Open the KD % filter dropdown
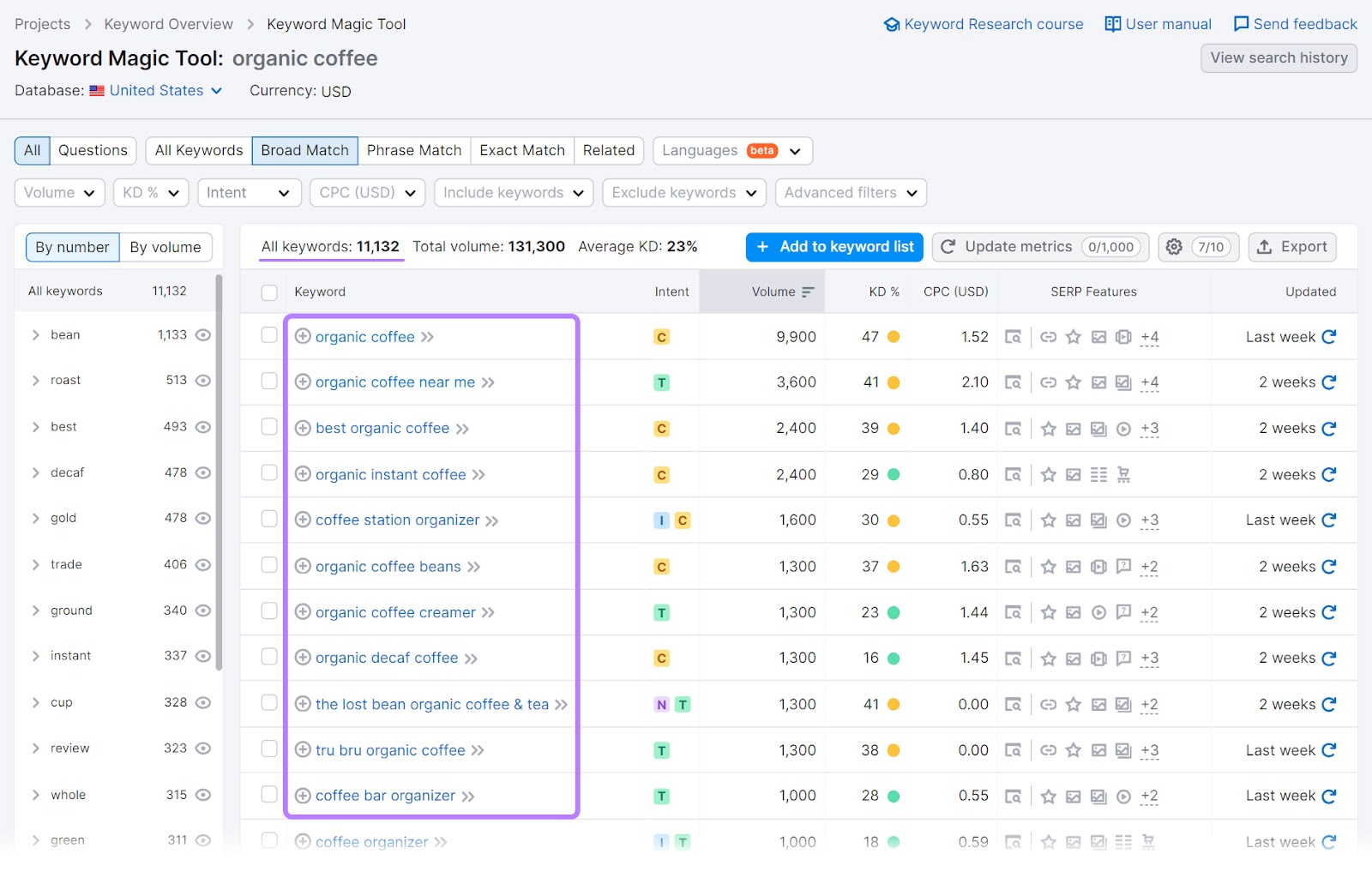The width and height of the screenshot is (1372, 872). coord(151,193)
